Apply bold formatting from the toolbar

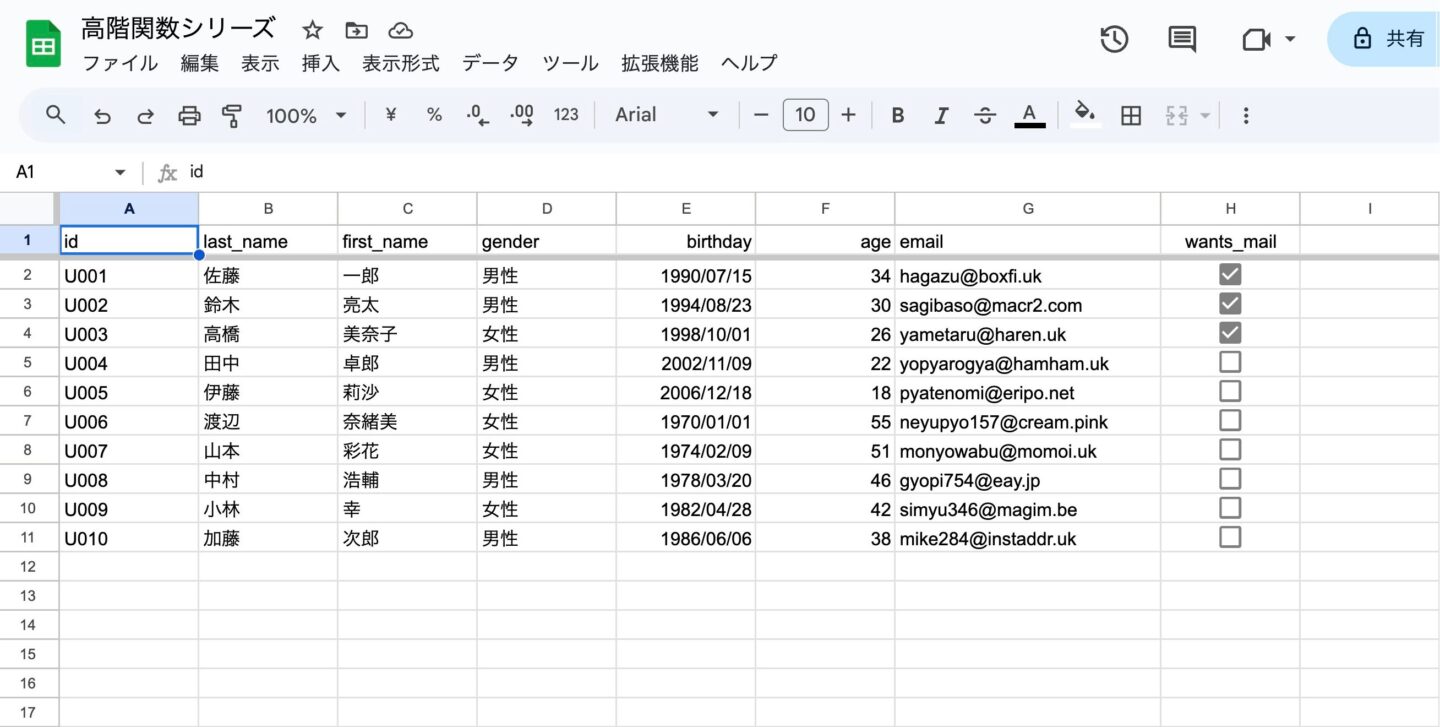pyautogui.click(x=897, y=115)
